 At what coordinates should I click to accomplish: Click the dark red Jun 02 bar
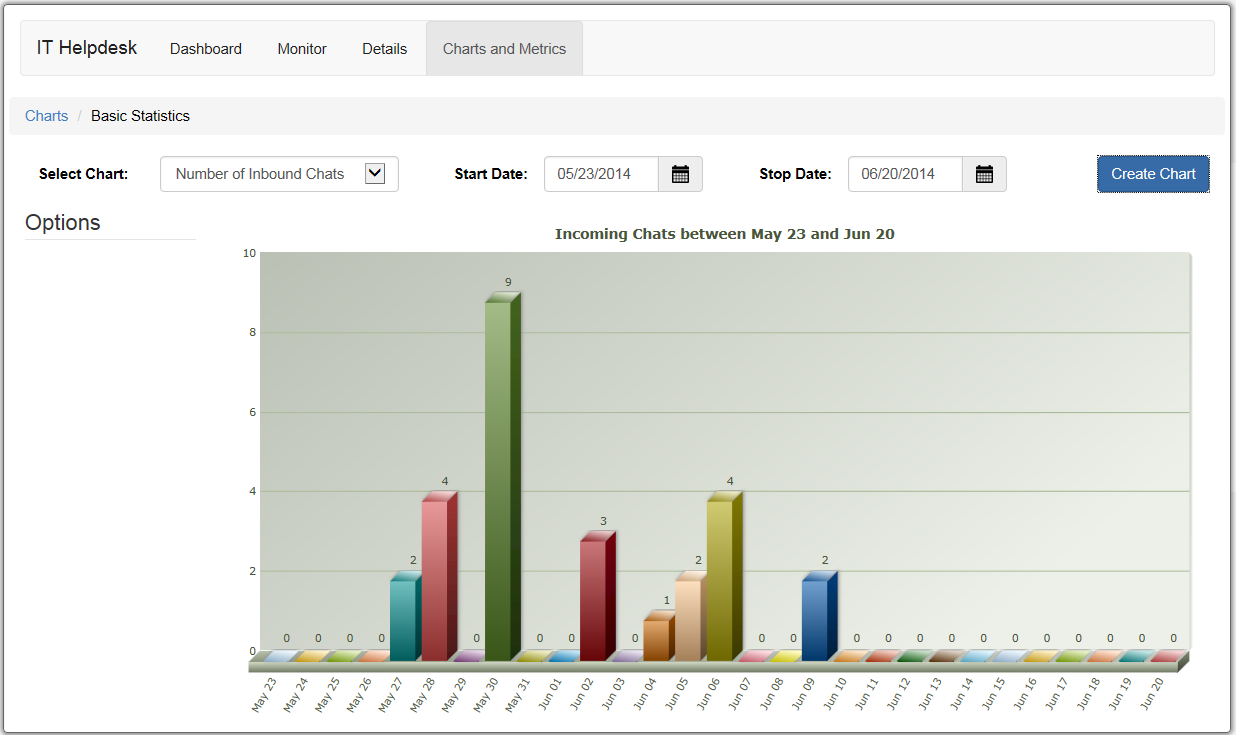click(597, 597)
